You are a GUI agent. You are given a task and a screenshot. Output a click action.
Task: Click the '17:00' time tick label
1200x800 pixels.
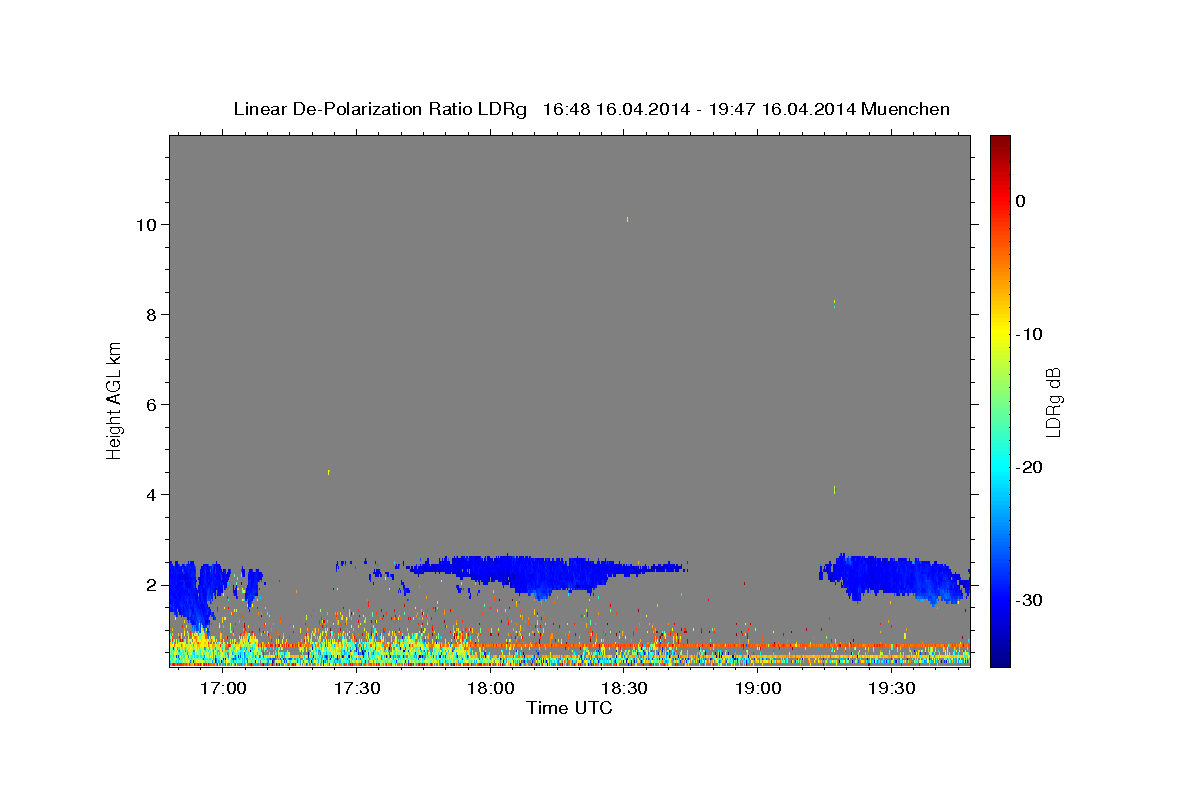223,689
